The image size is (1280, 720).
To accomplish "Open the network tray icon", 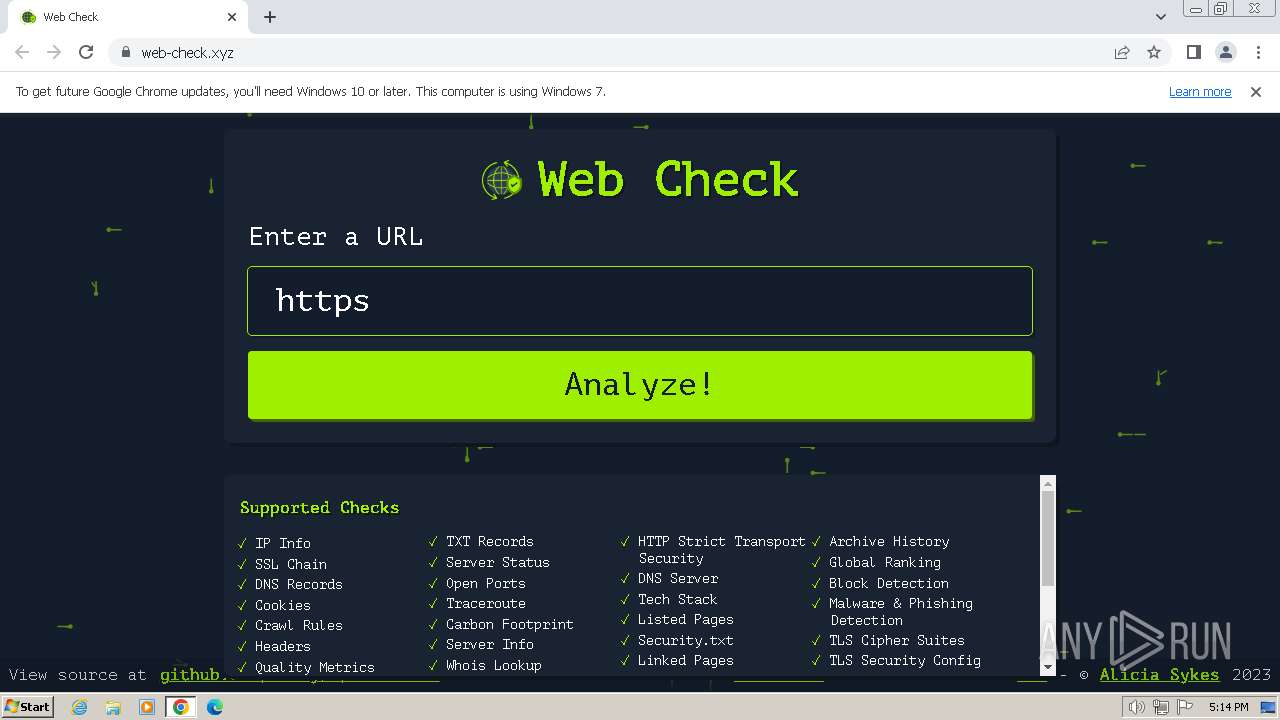I will (x=1161, y=707).
